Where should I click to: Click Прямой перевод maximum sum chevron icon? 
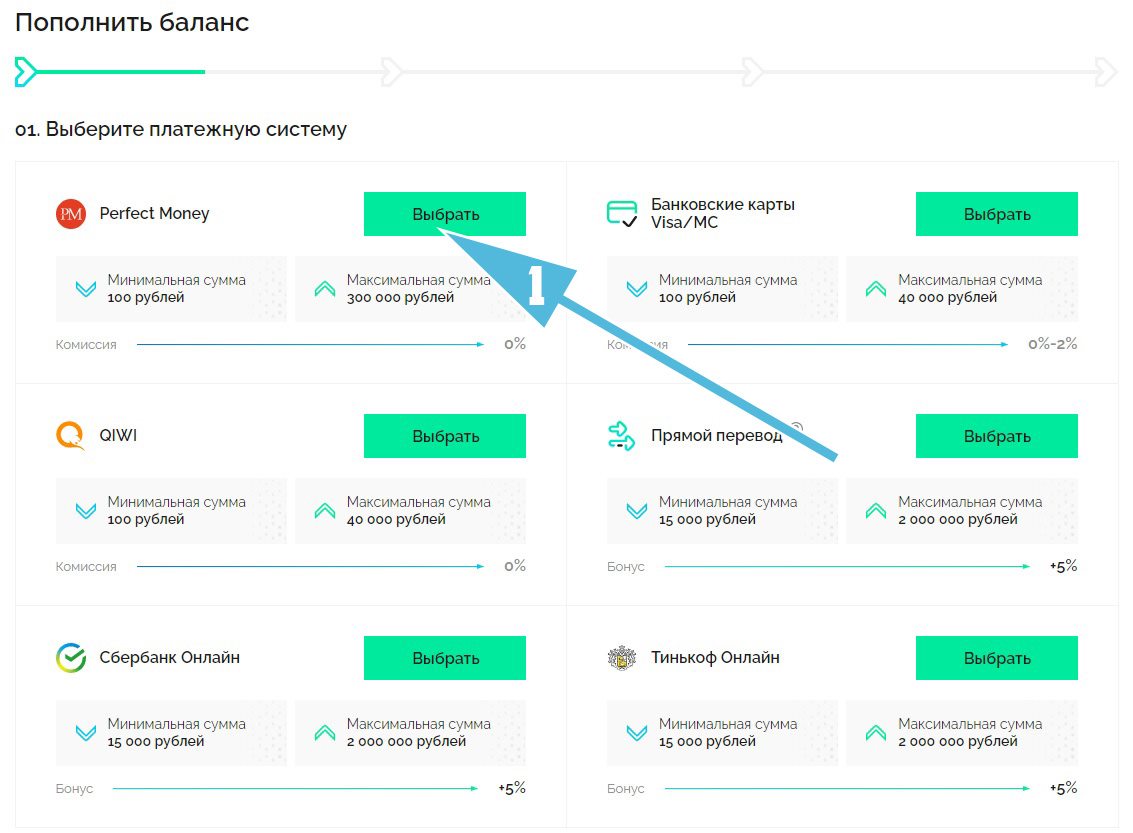click(x=876, y=511)
